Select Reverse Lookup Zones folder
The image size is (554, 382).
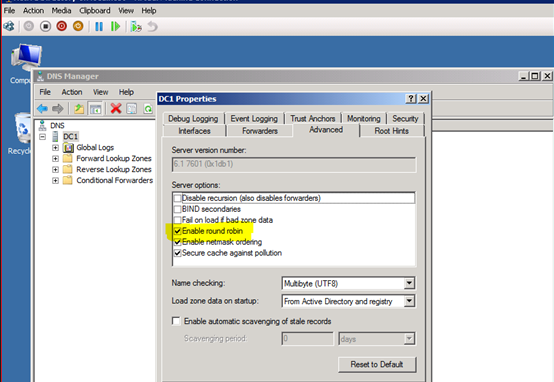point(114,169)
